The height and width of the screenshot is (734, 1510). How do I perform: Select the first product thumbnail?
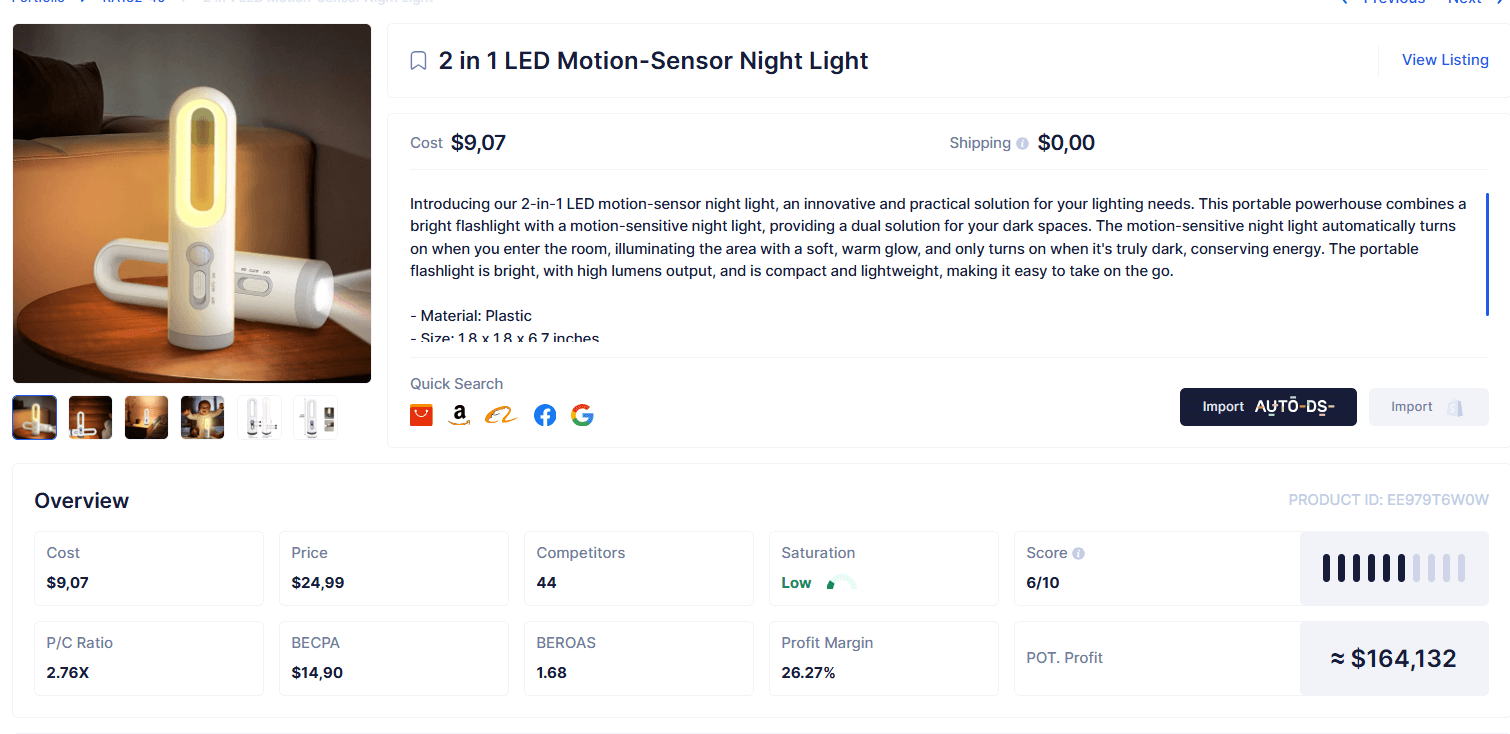pyautogui.click(x=34, y=417)
